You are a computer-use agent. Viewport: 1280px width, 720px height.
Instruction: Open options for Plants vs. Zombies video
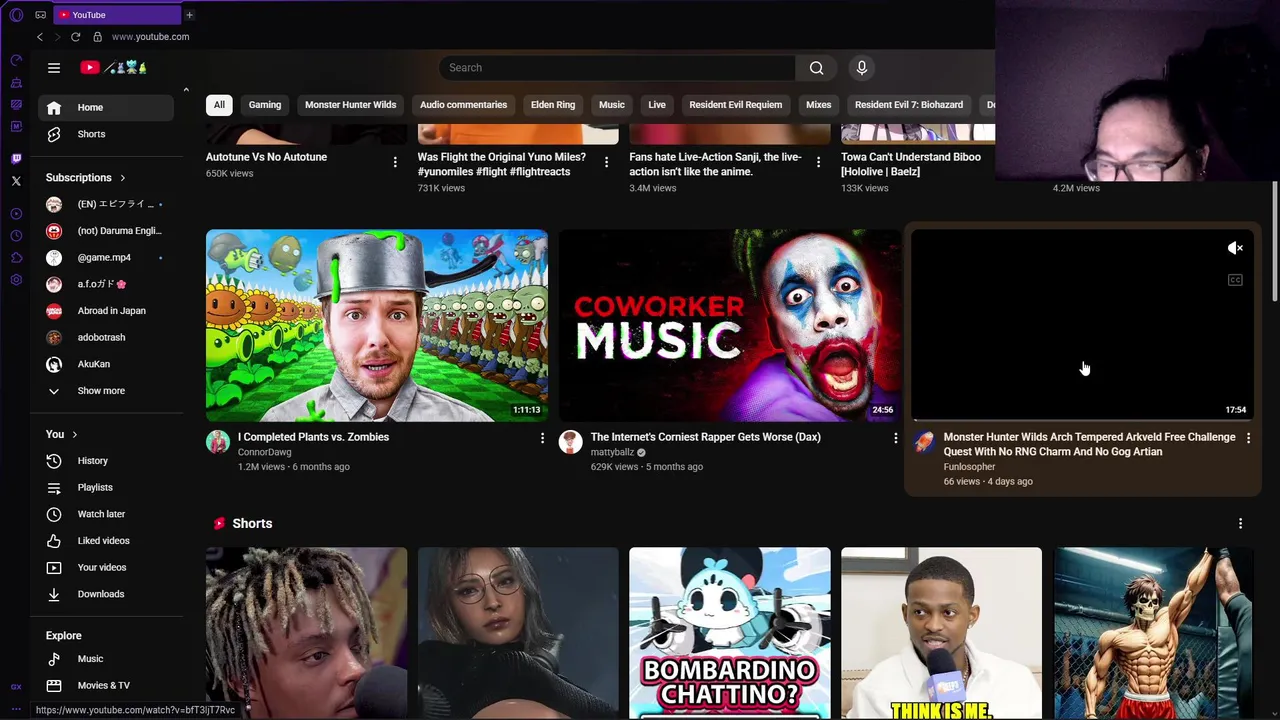click(542, 438)
